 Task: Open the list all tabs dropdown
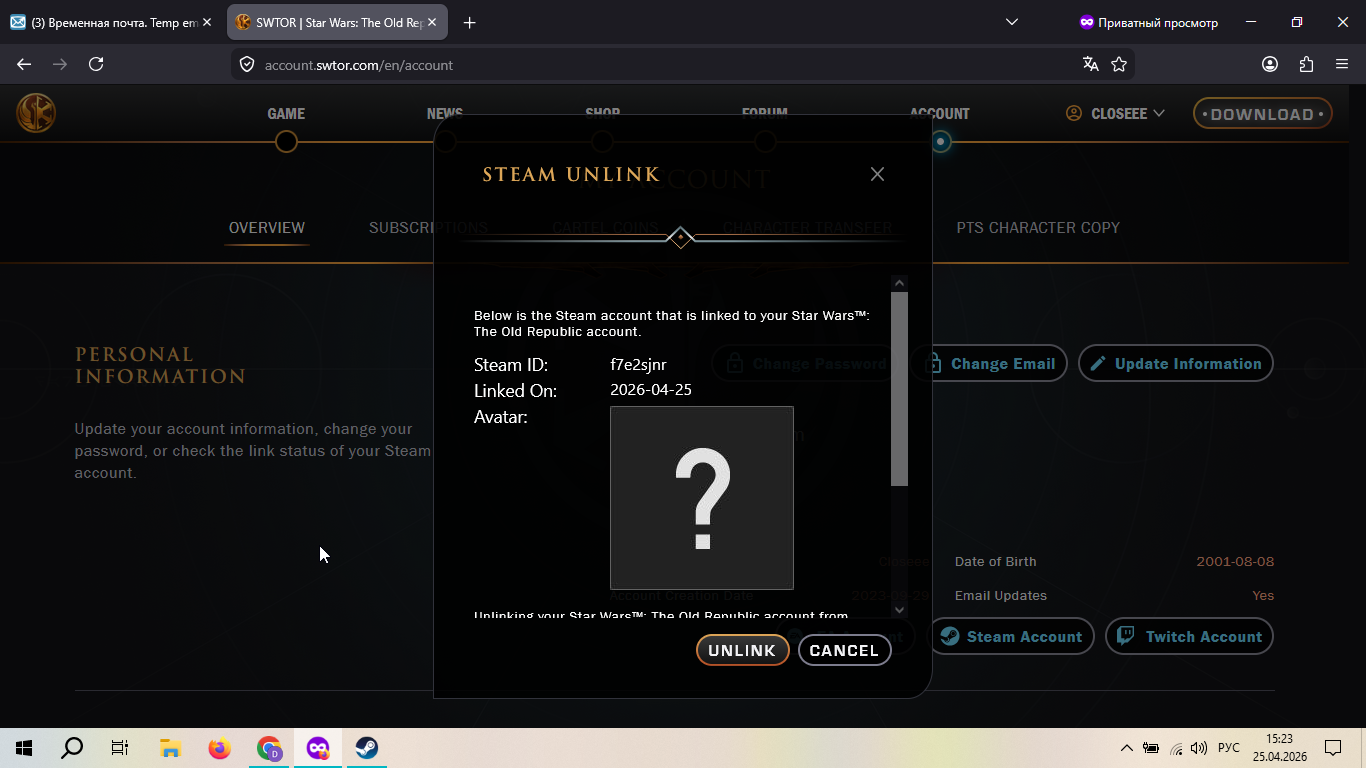pyautogui.click(x=1012, y=22)
